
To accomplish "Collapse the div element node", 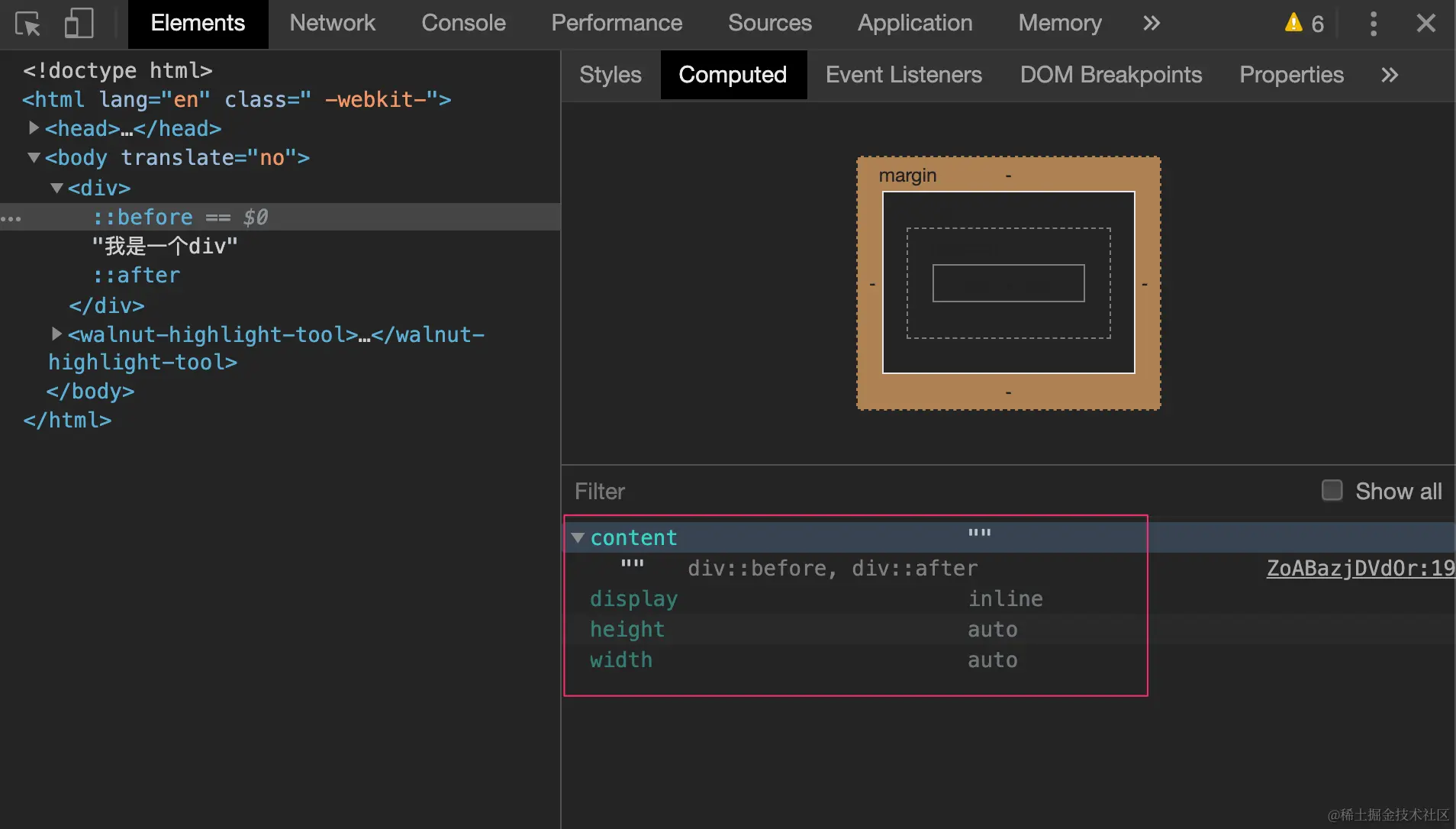I will [56, 188].
